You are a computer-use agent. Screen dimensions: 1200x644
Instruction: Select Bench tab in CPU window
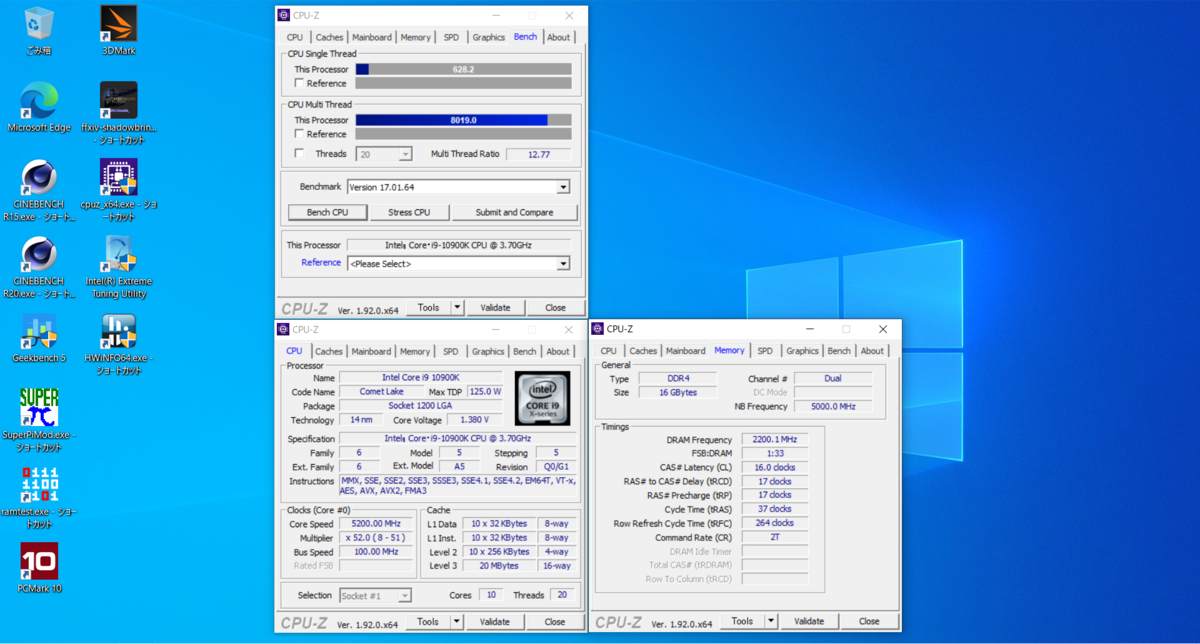point(525,351)
